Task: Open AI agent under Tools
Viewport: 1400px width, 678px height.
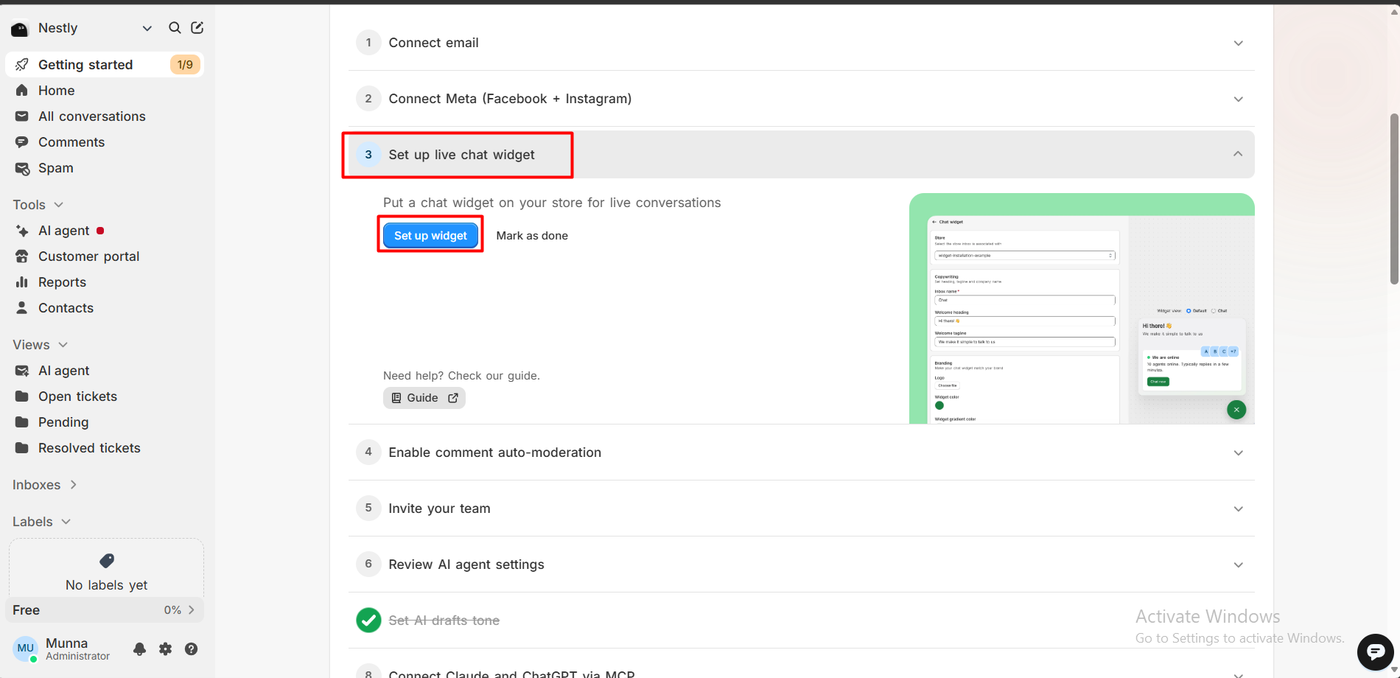Action: [x=105, y=230]
